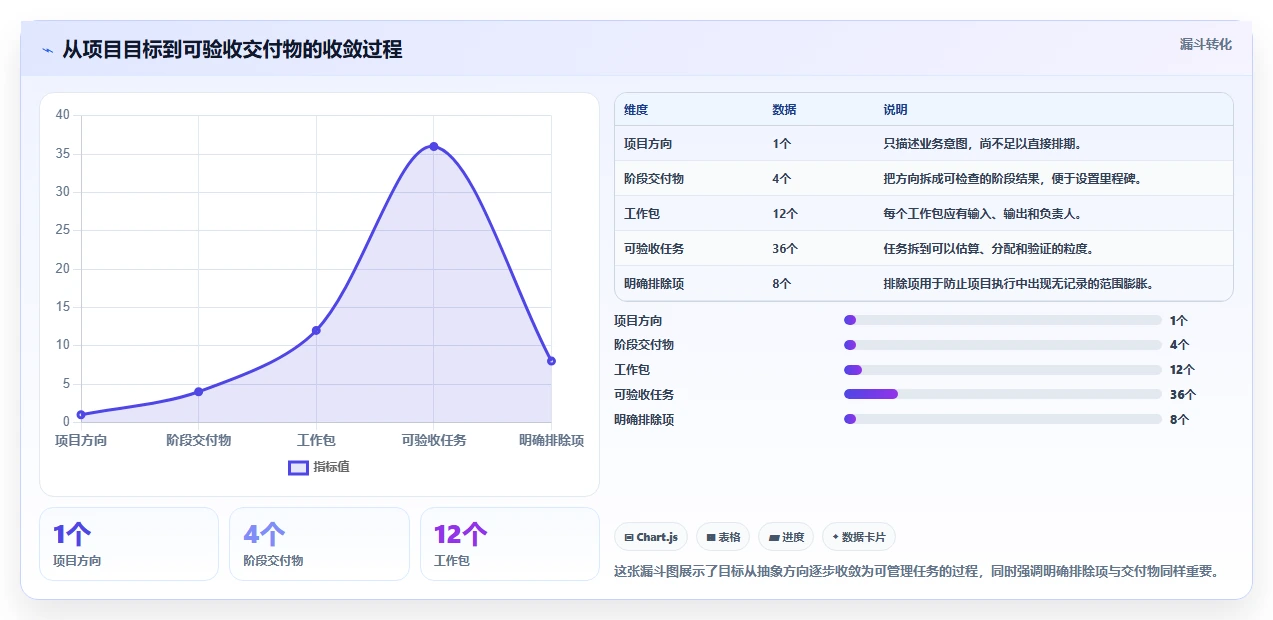Click the 漏斗转化 label in the header
The image size is (1273, 620).
[1205, 45]
